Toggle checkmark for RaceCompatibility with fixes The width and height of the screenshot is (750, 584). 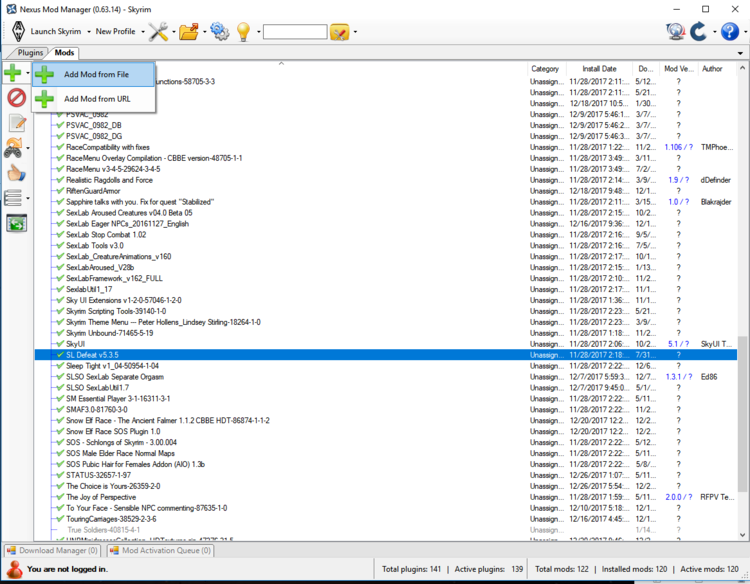coord(60,147)
